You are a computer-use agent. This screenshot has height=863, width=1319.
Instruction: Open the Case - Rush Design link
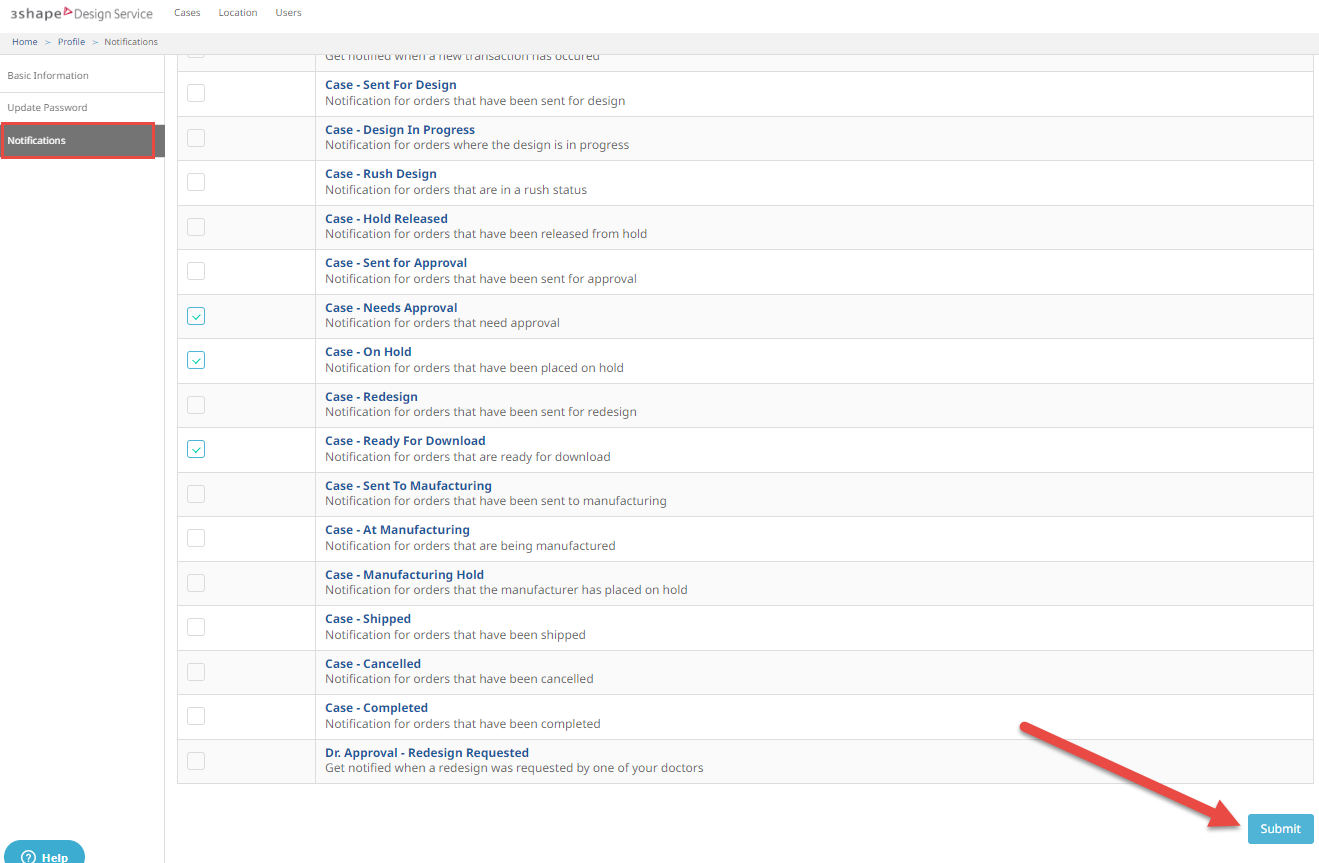(380, 173)
